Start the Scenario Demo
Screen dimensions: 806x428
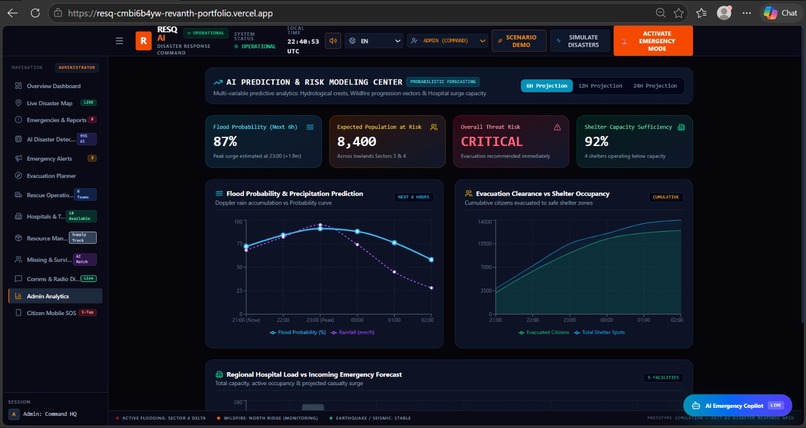click(519, 41)
